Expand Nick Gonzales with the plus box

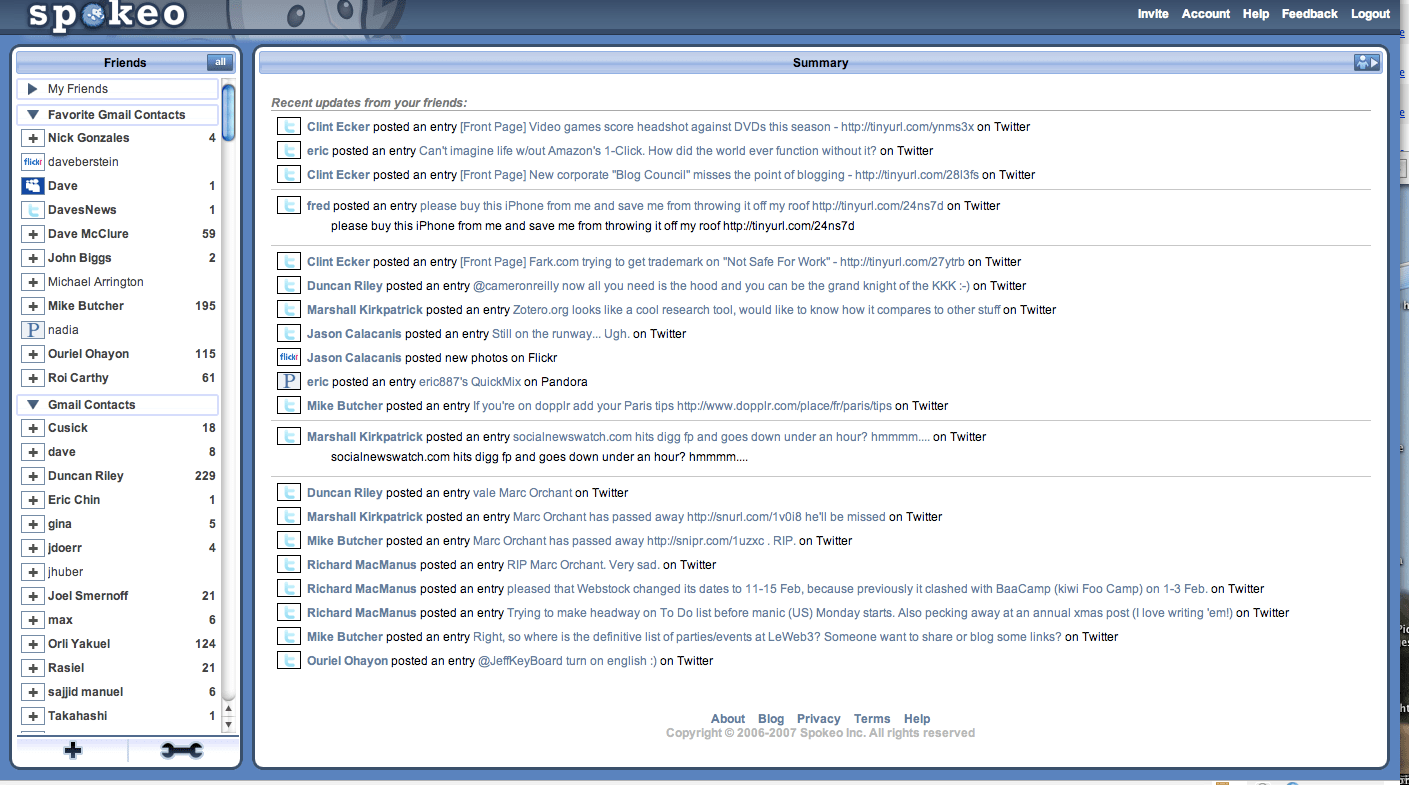(32, 138)
